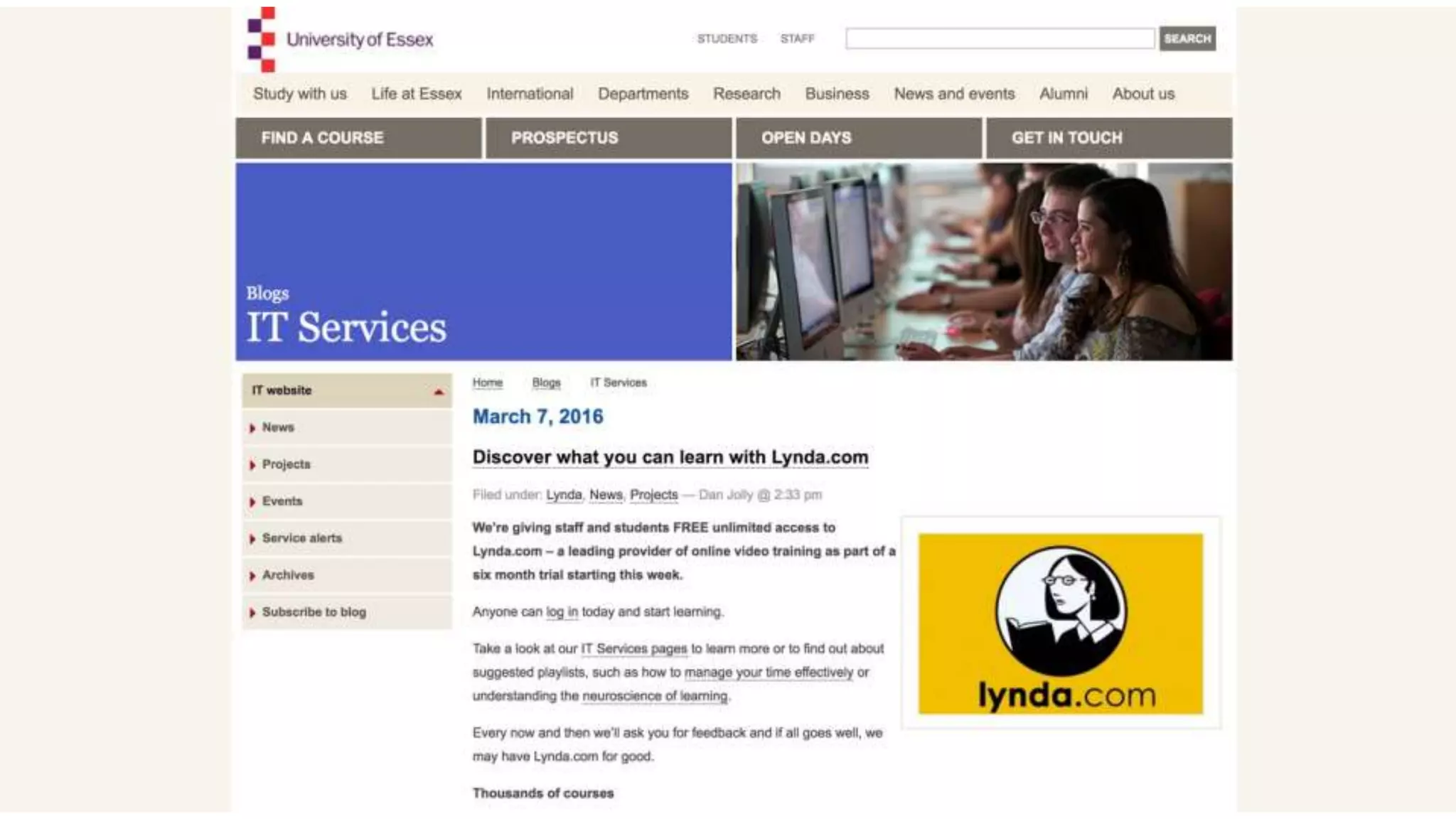Open News in the sidebar
1456x819 pixels.
[347, 427]
